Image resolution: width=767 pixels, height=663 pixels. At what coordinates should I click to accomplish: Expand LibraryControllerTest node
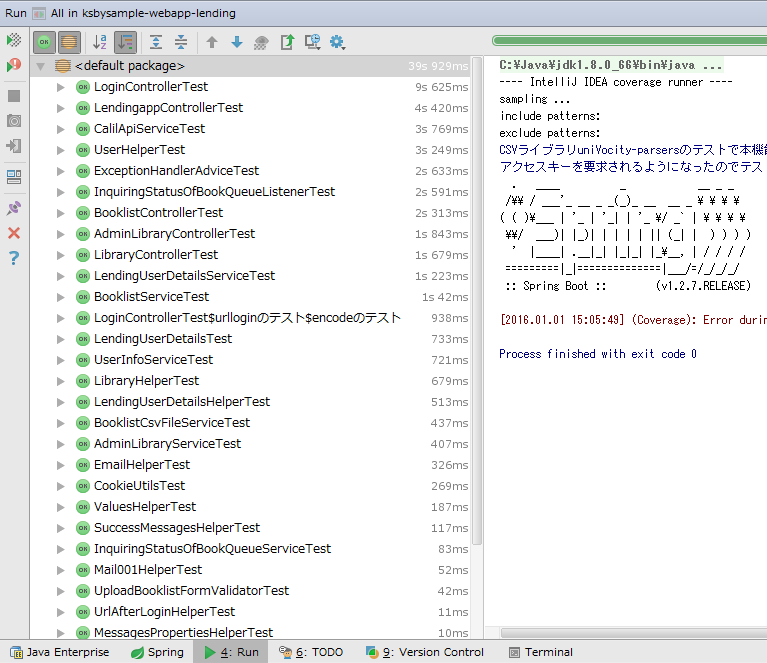coord(61,255)
